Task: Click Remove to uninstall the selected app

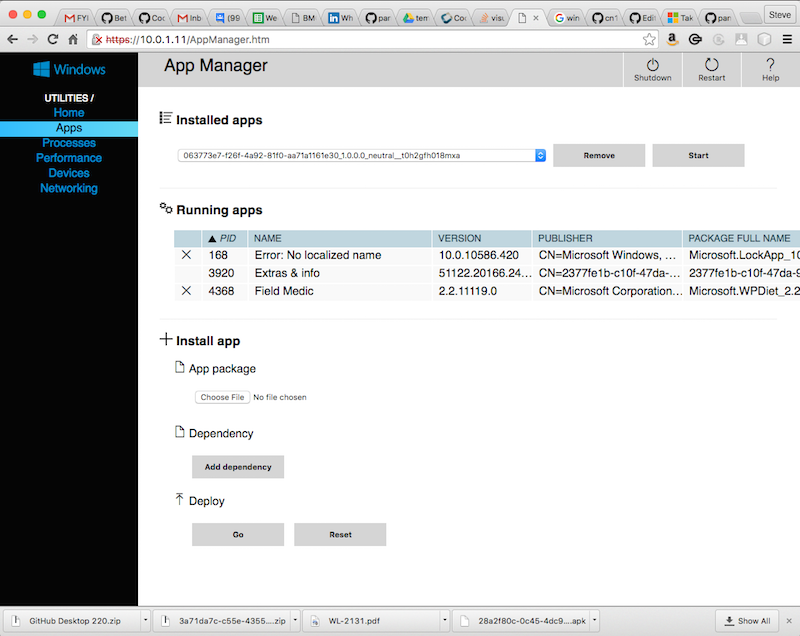Action: point(598,155)
